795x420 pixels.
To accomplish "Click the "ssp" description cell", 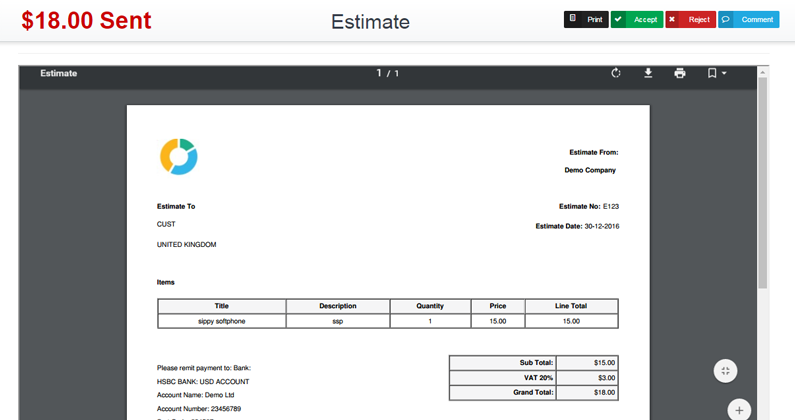I will point(338,321).
